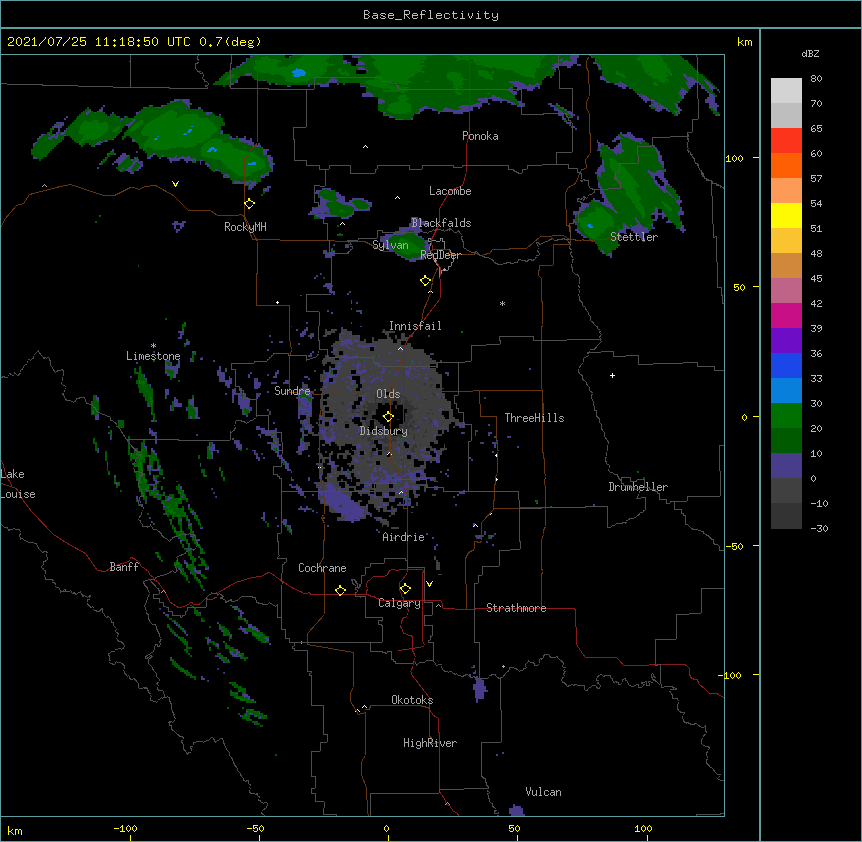The image size is (862, 842).
Task: Click the dark grey -10 dBZ swatch
Action: (786, 516)
